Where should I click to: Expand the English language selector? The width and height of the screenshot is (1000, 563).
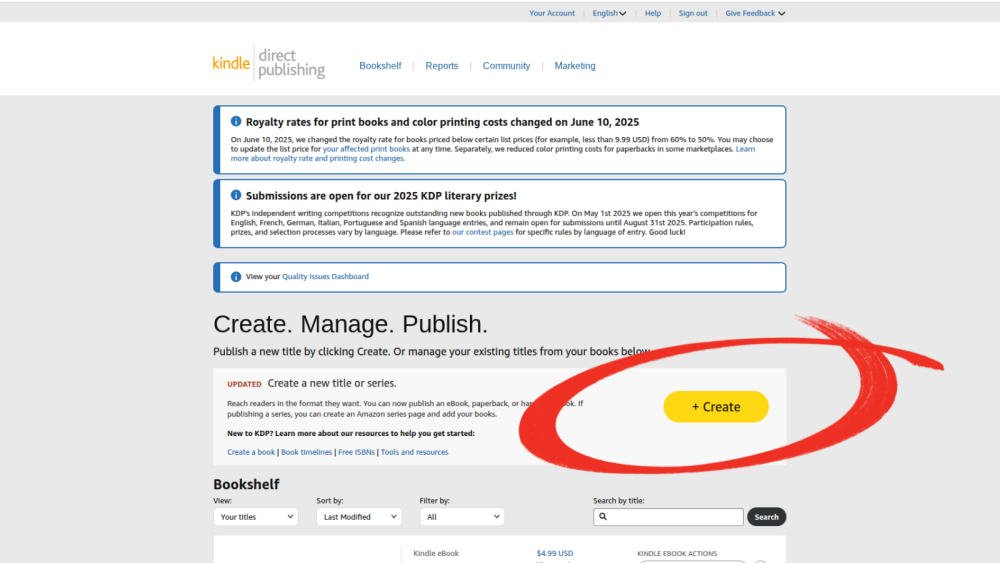[x=609, y=13]
